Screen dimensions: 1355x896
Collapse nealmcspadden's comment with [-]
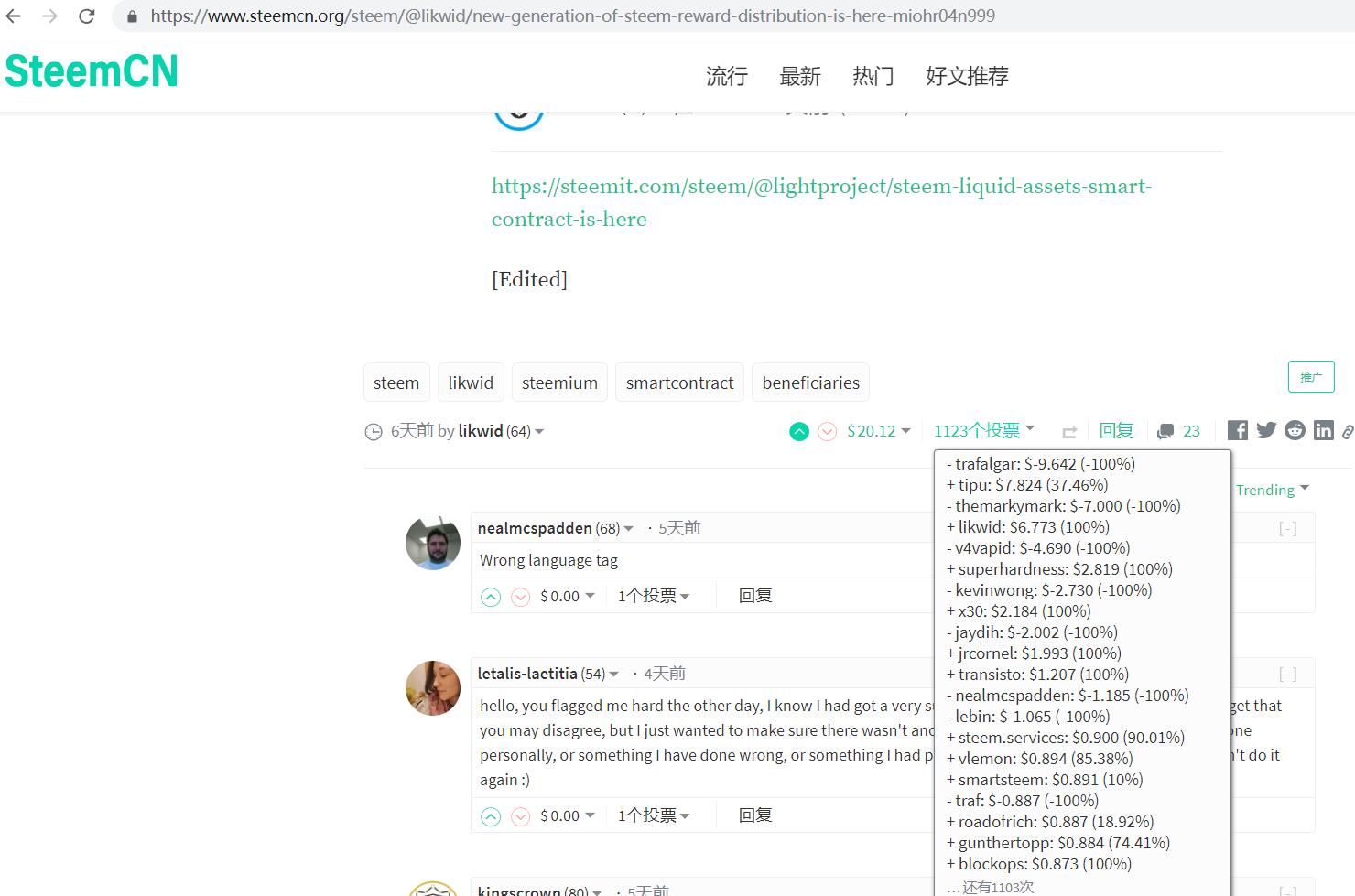(x=1287, y=528)
